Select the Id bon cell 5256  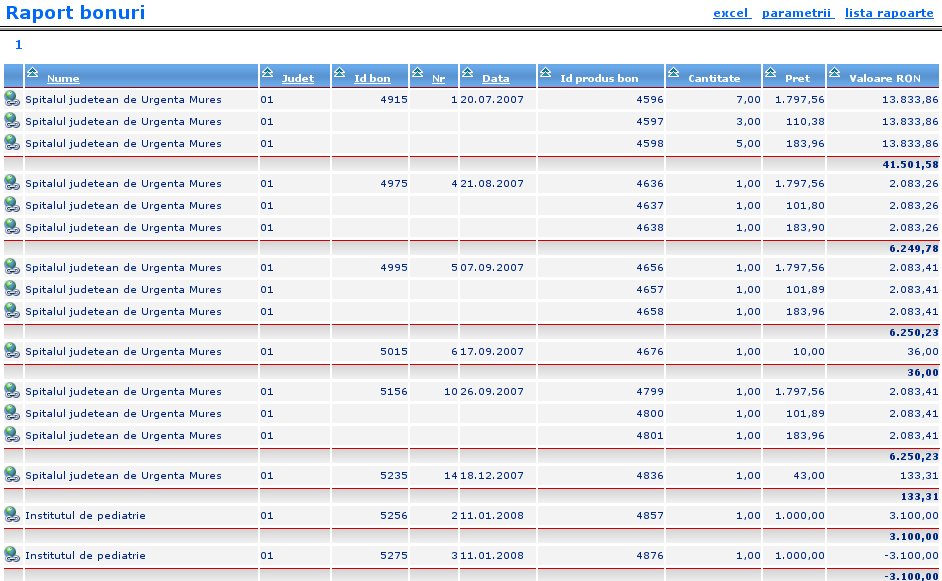tap(394, 516)
